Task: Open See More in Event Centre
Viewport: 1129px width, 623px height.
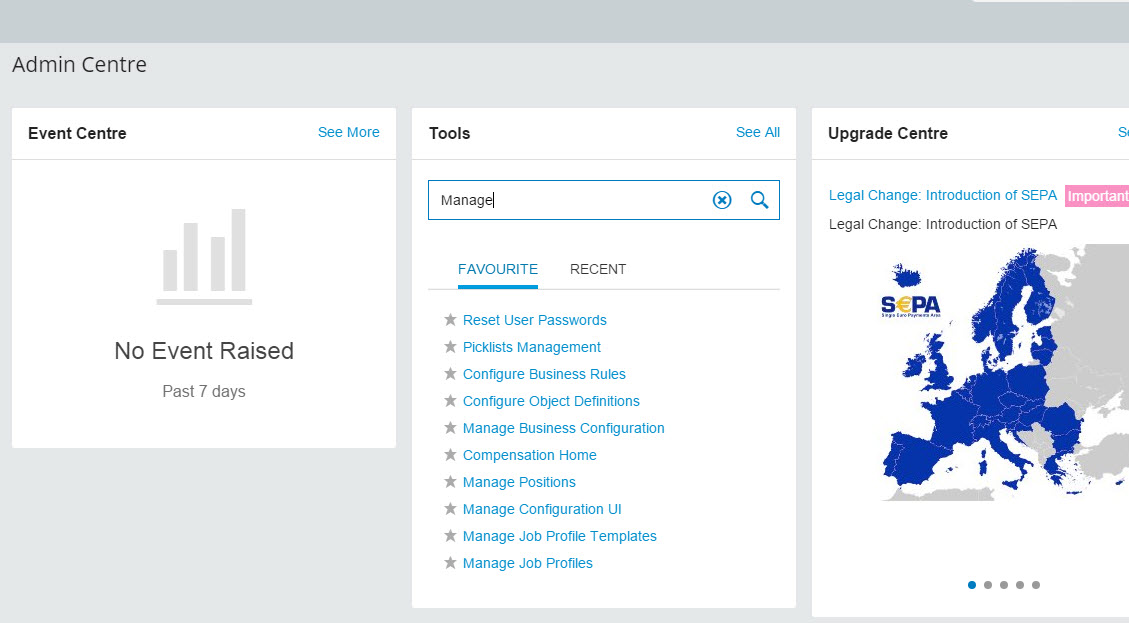Action: (348, 133)
